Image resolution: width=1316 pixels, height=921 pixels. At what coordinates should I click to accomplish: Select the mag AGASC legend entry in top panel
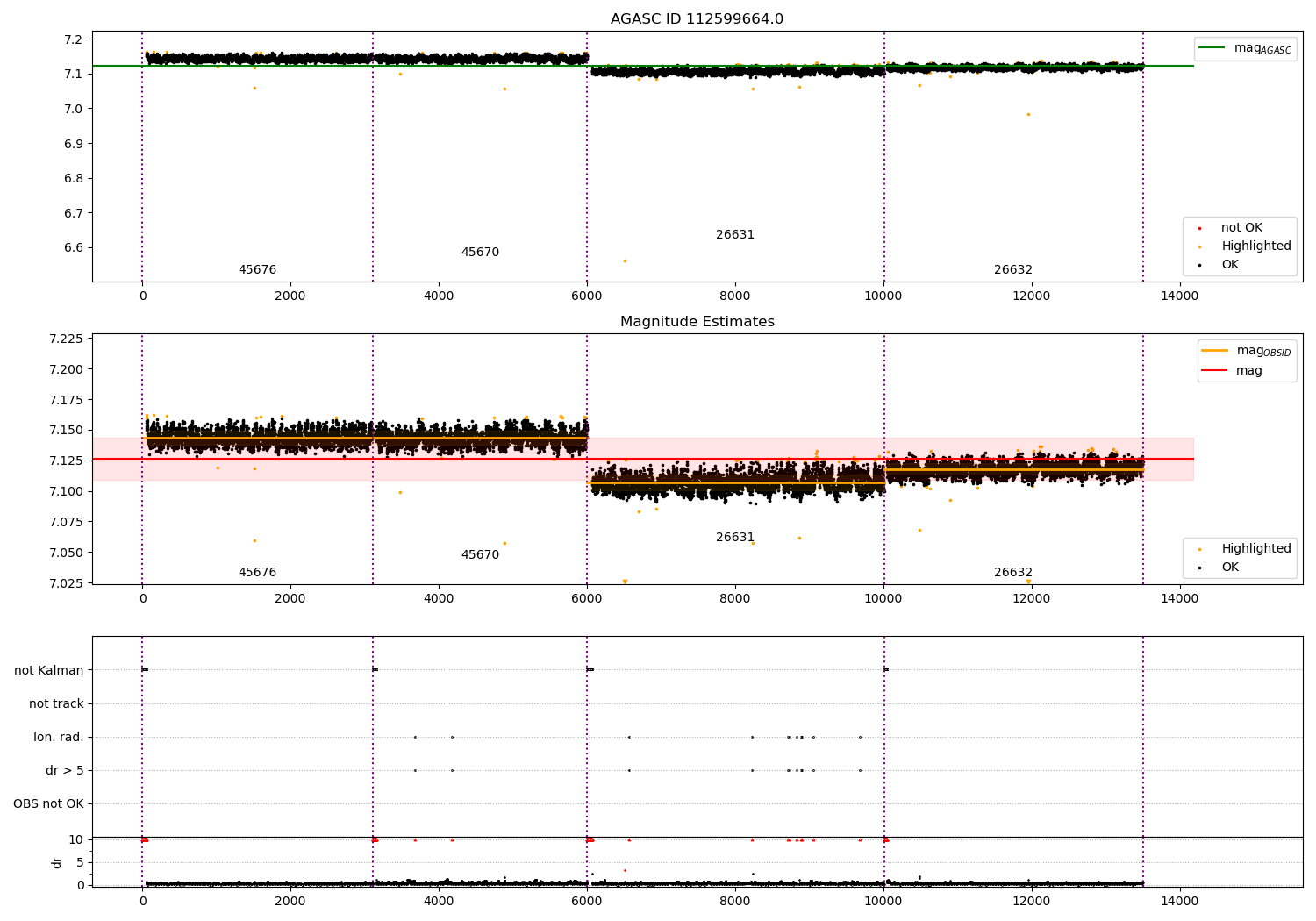pos(1246,48)
